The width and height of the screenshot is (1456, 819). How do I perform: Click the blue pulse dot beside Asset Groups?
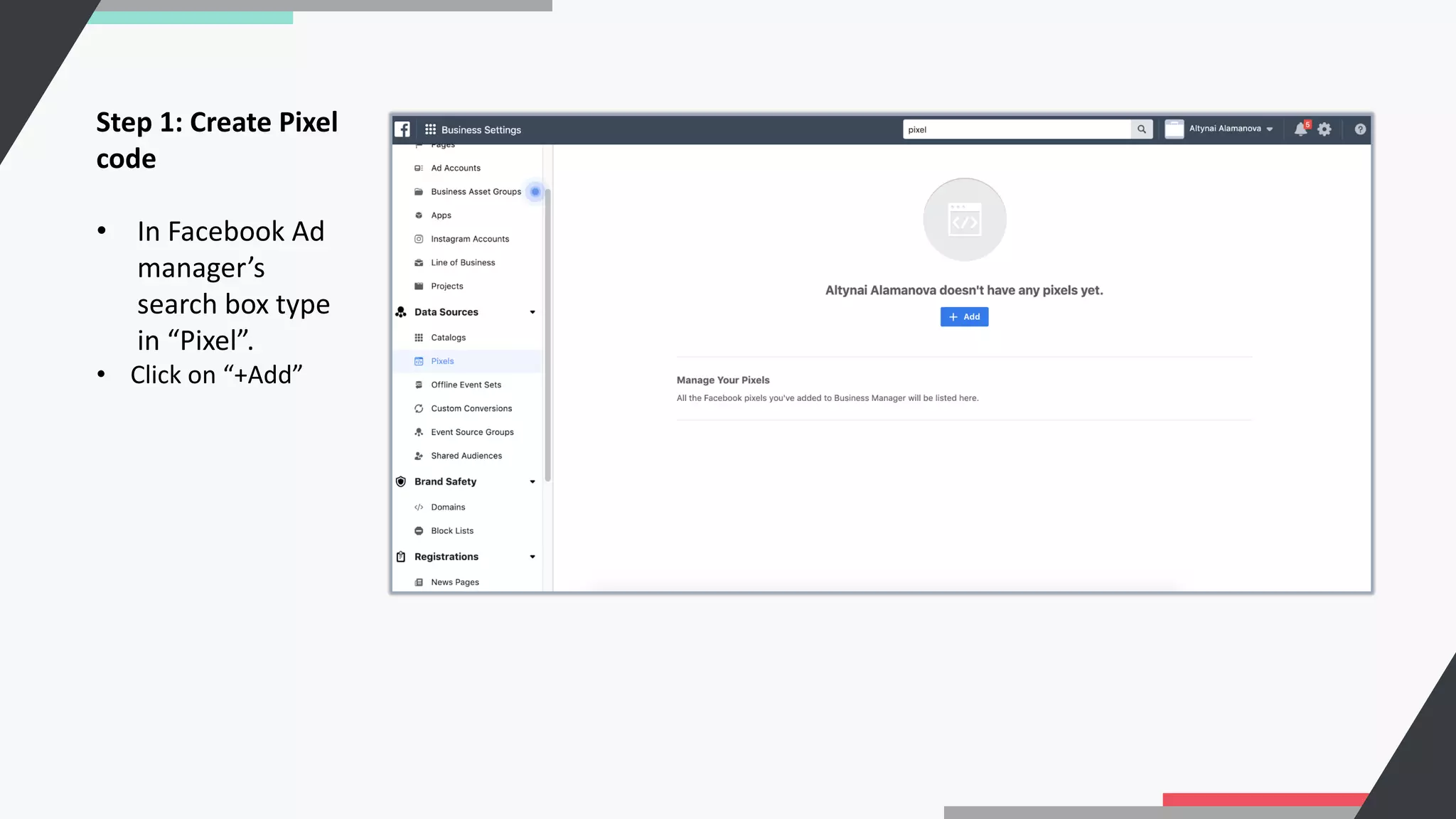click(535, 192)
